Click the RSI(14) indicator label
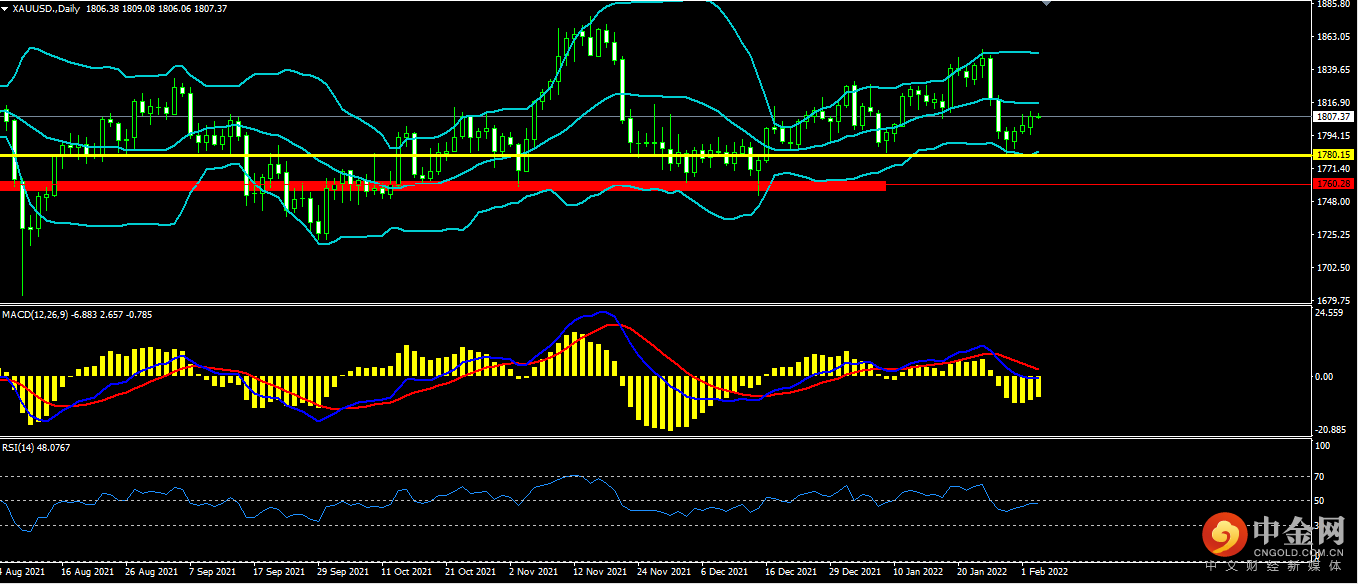The height and width of the screenshot is (584, 1359). (x=35, y=447)
